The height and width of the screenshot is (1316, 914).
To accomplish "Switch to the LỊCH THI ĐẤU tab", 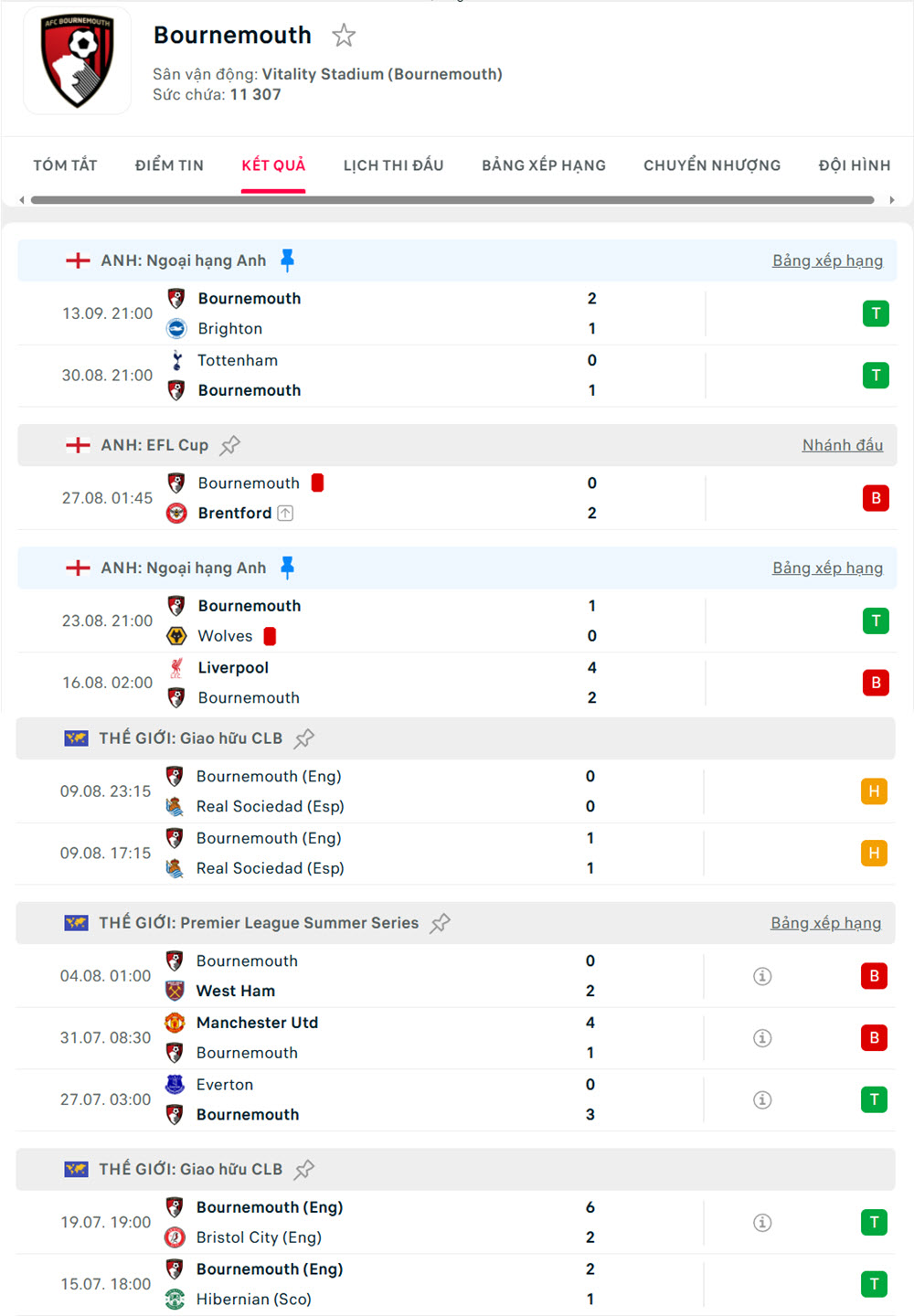I will pos(393,165).
